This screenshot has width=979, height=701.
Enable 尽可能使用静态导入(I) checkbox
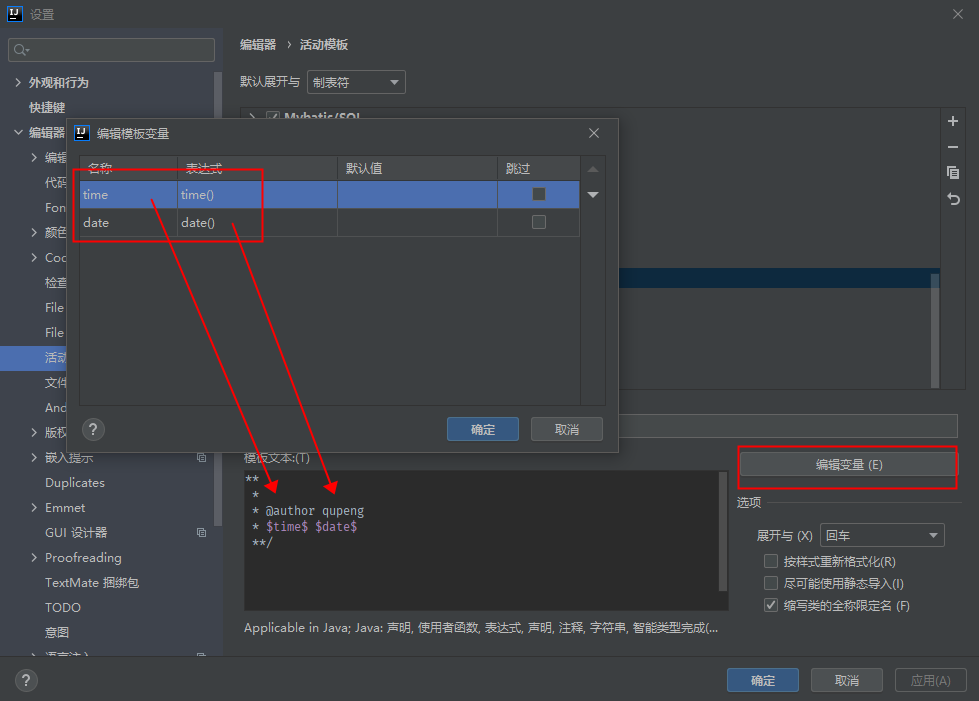point(771,583)
